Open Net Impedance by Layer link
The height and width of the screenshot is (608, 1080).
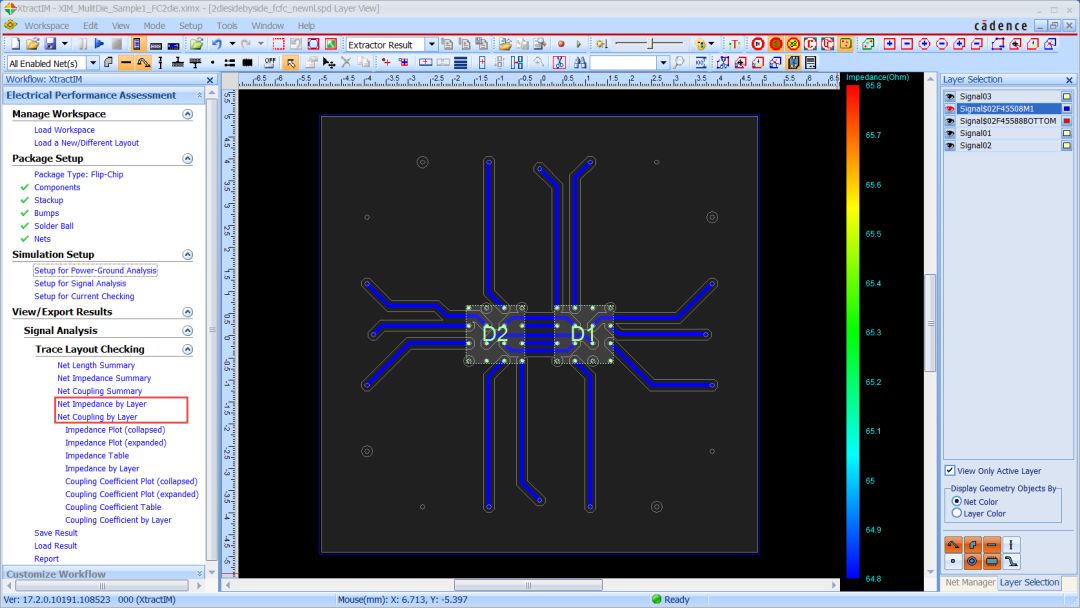[x=102, y=404]
